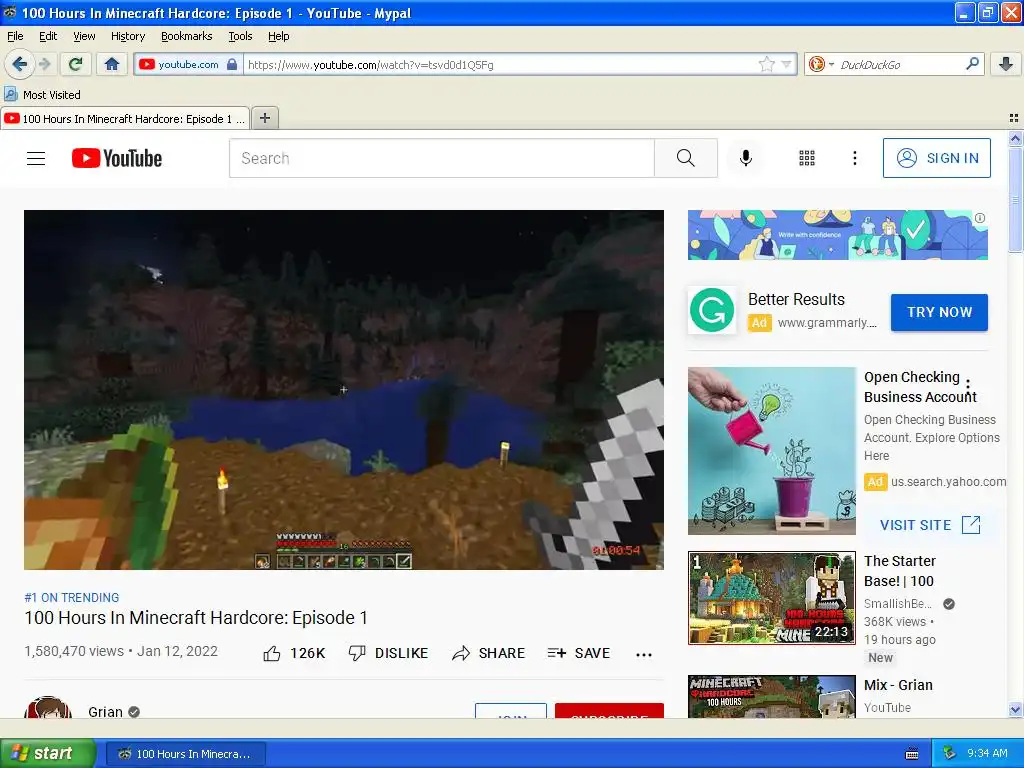This screenshot has height=768, width=1024.
Task: Click the video player to pause
Action: (x=344, y=390)
